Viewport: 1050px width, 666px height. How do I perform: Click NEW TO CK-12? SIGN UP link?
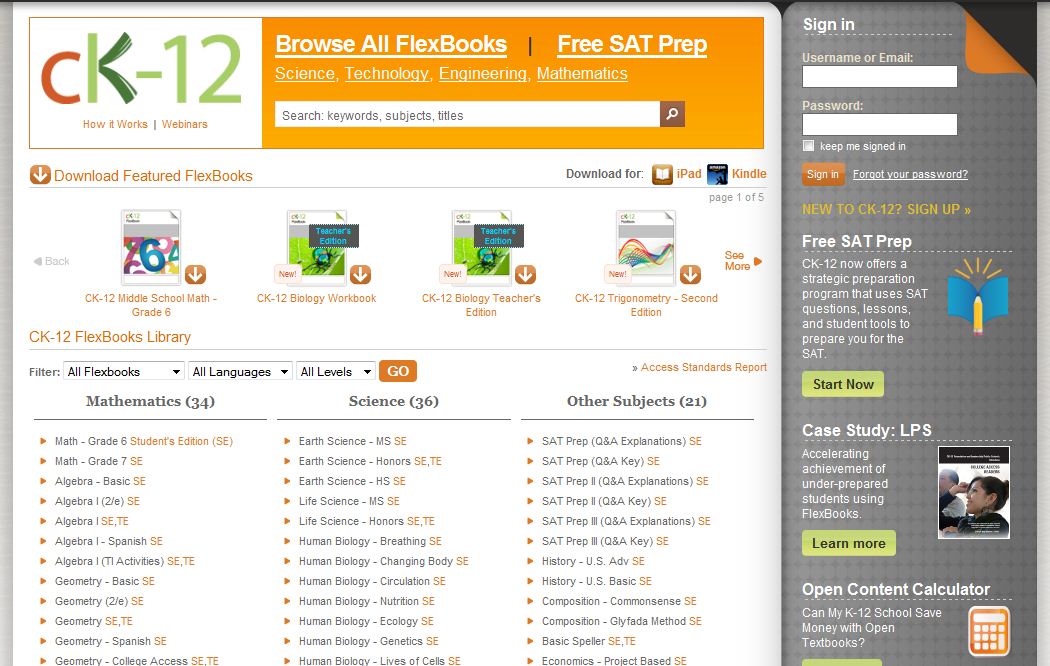coord(886,210)
